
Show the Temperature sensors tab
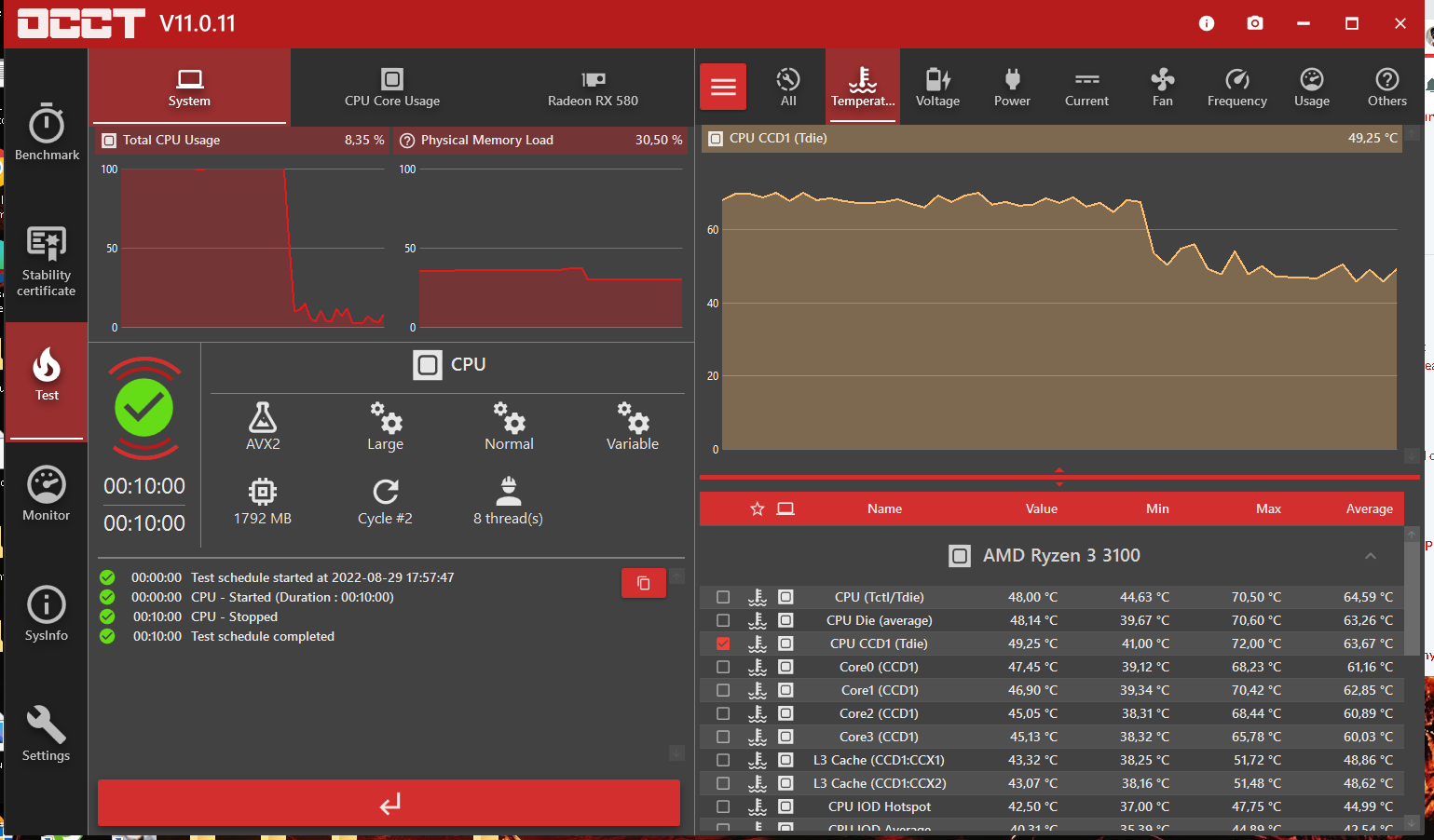[863, 87]
